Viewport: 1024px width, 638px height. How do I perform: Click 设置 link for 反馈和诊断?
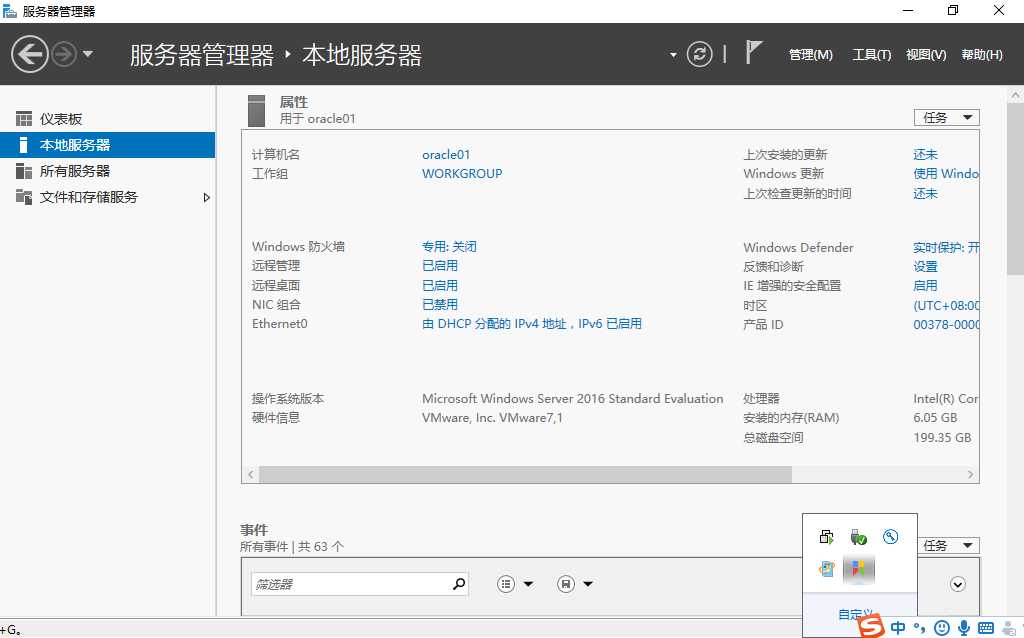[925, 266]
